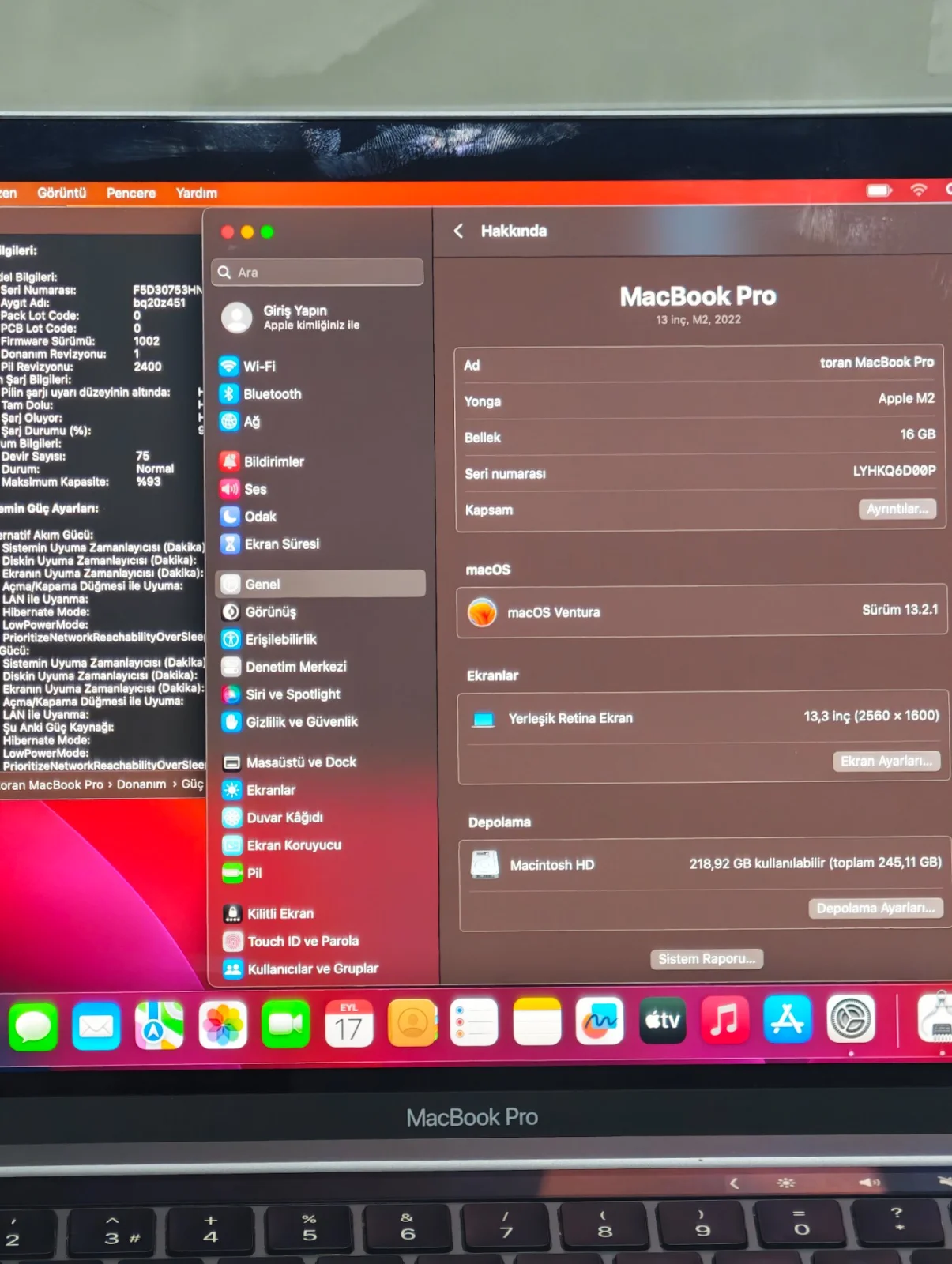The width and height of the screenshot is (952, 1264).
Task: Open the Görüntü menu
Action: (x=62, y=193)
